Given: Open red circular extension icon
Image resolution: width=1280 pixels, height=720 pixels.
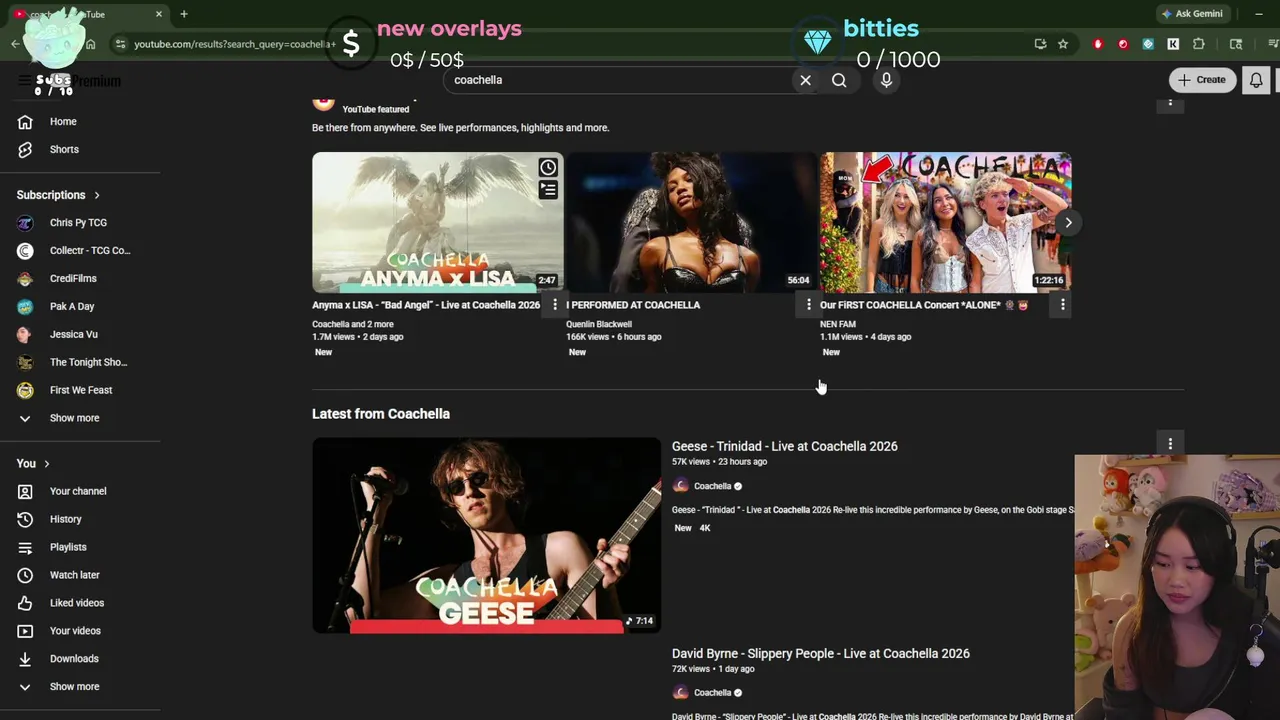Looking at the screenshot, I should coord(1123,44).
